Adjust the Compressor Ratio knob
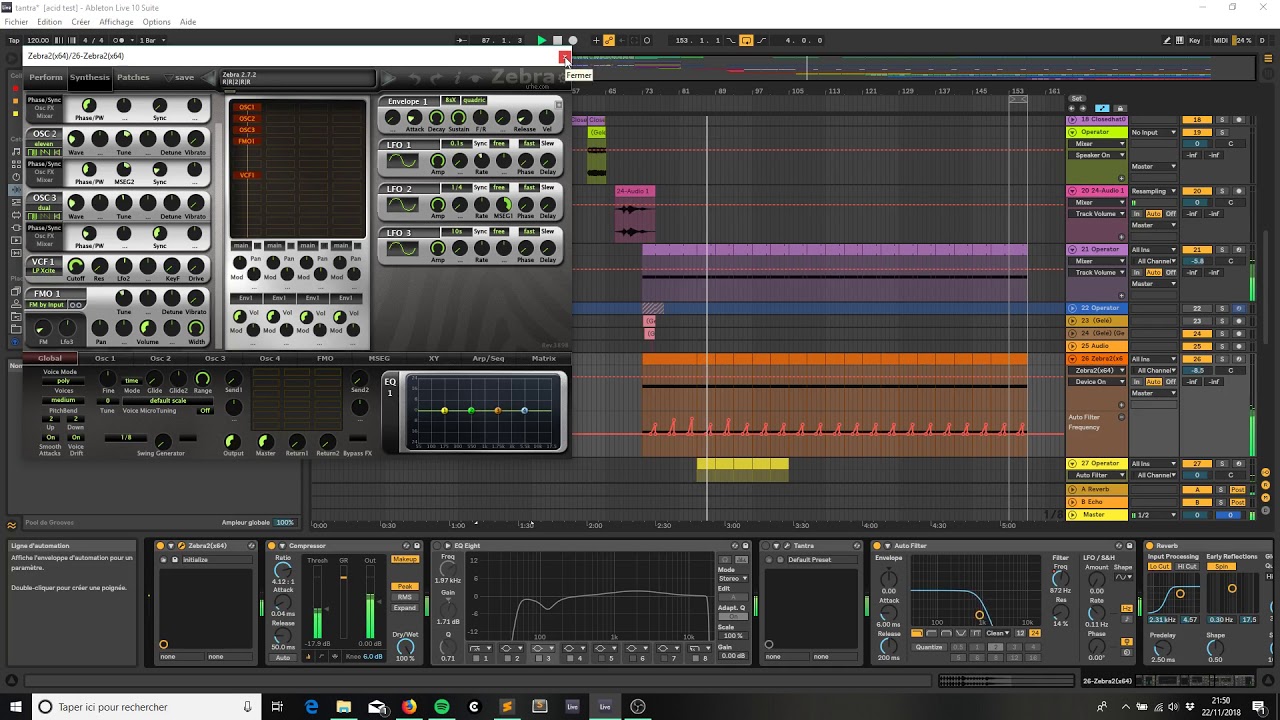 (x=283, y=570)
